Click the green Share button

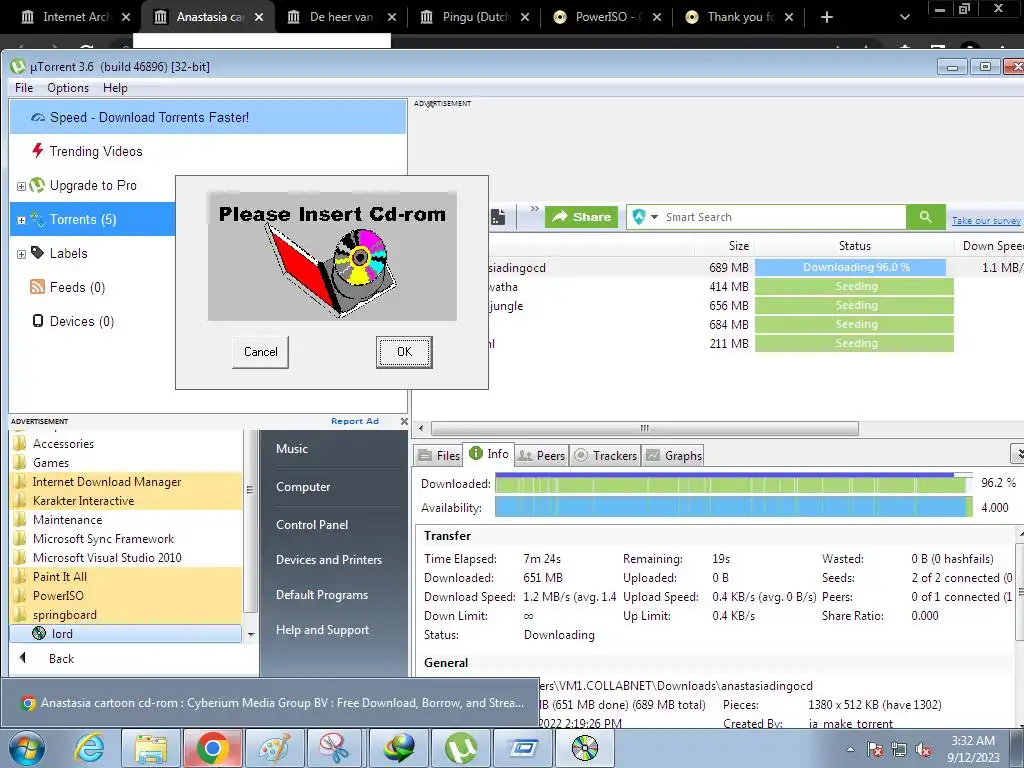tap(582, 217)
